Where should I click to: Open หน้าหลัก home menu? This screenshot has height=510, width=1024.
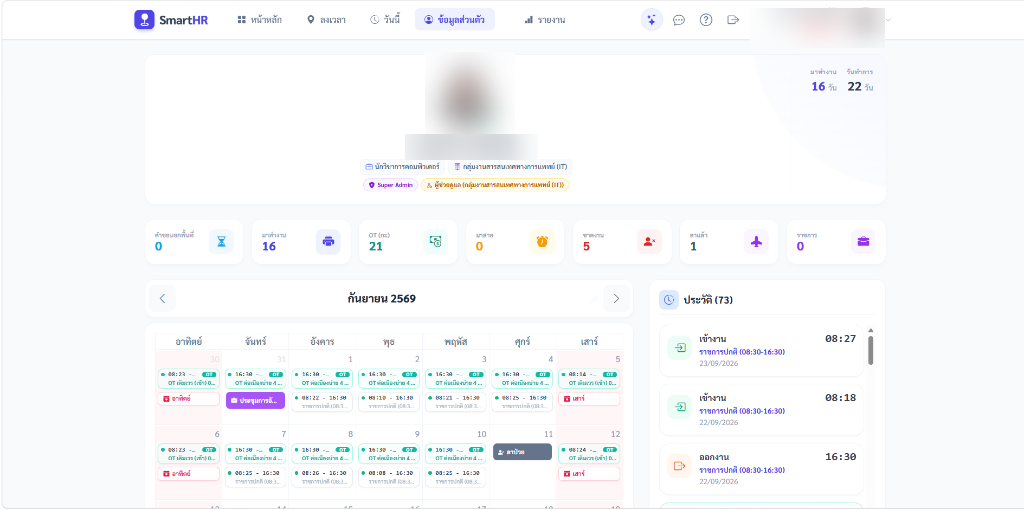click(x=260, y=20)
